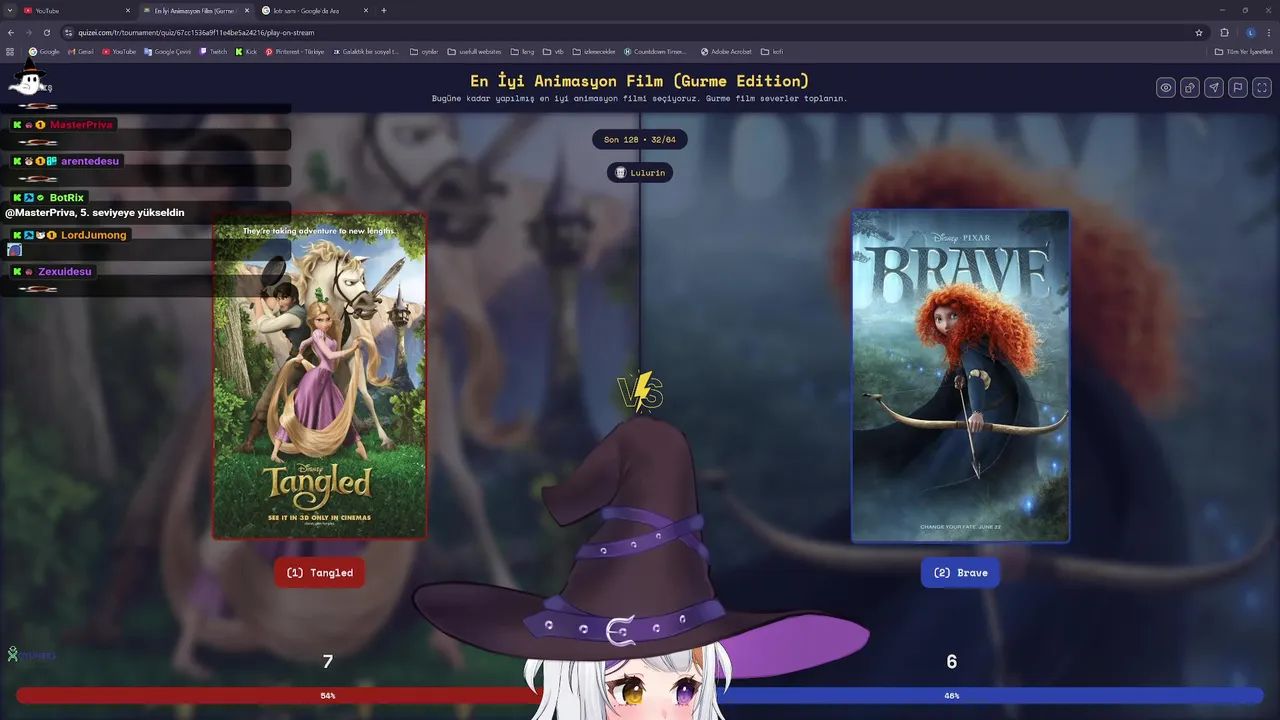The image size is (1280, 720).
Task: Expand the kofi bookmark folder
Action: [771, 51]
